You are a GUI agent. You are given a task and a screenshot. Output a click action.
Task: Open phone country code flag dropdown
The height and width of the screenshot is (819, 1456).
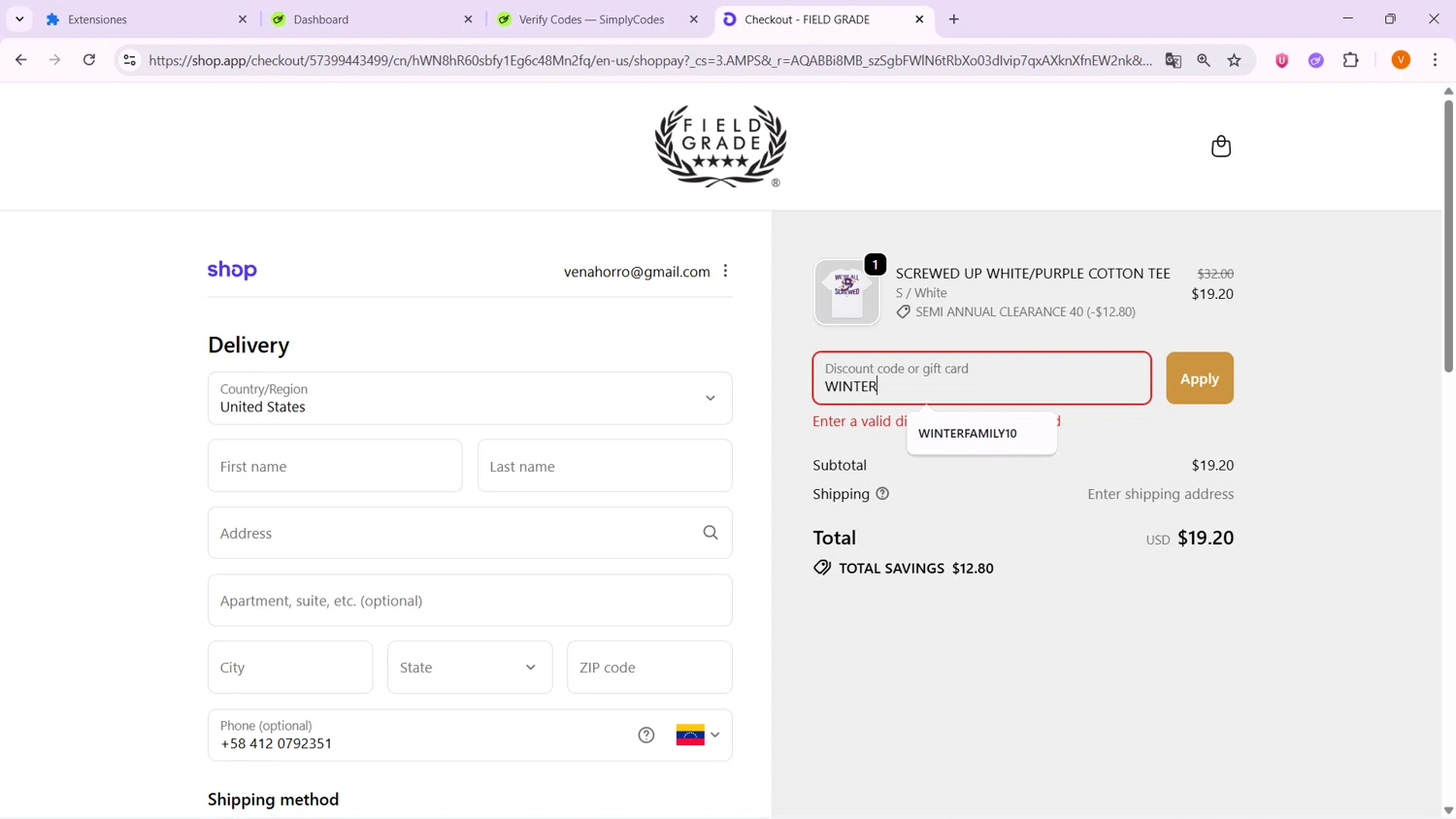coord(699,736)
